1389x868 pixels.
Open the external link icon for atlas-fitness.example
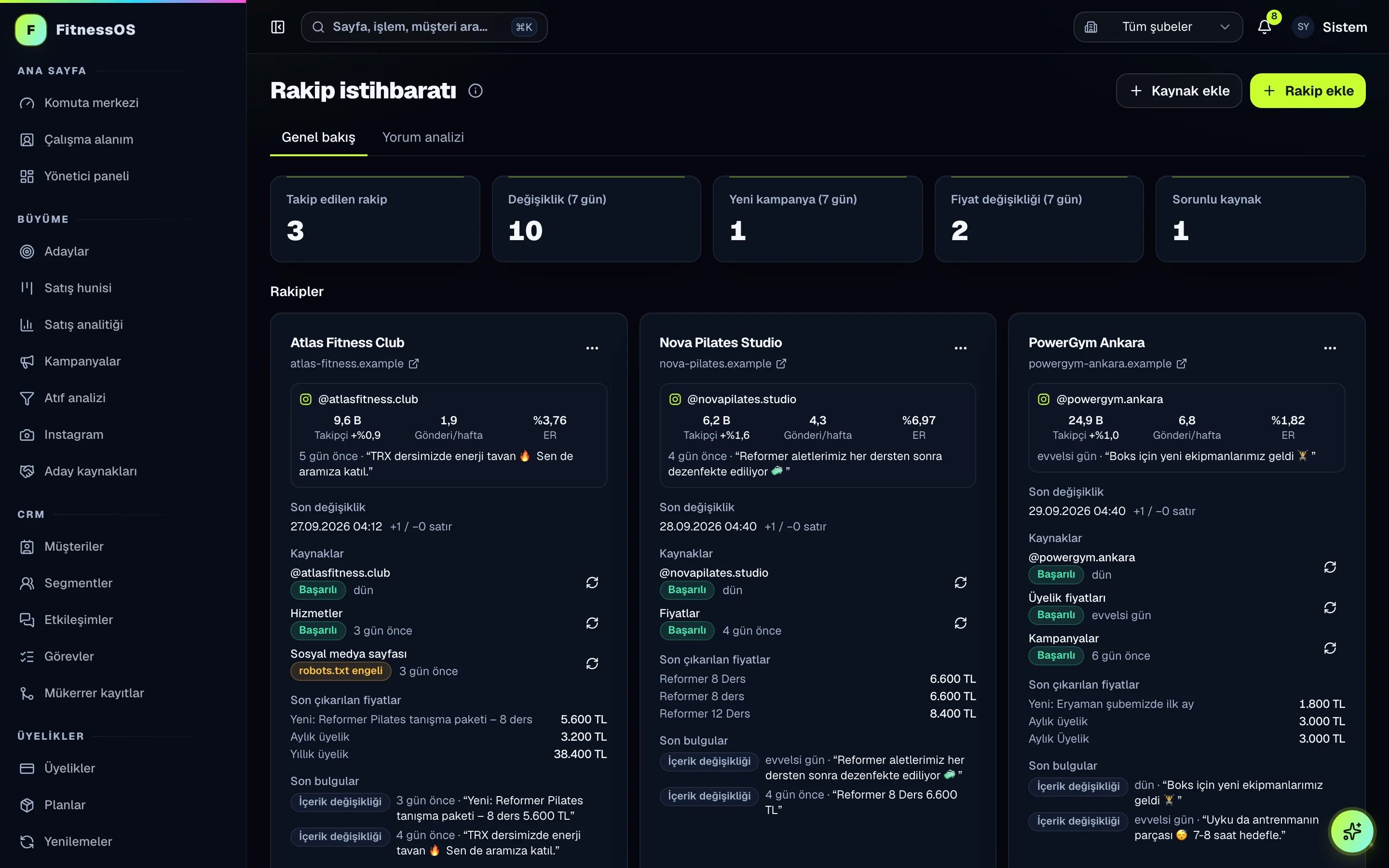point(414,364)
